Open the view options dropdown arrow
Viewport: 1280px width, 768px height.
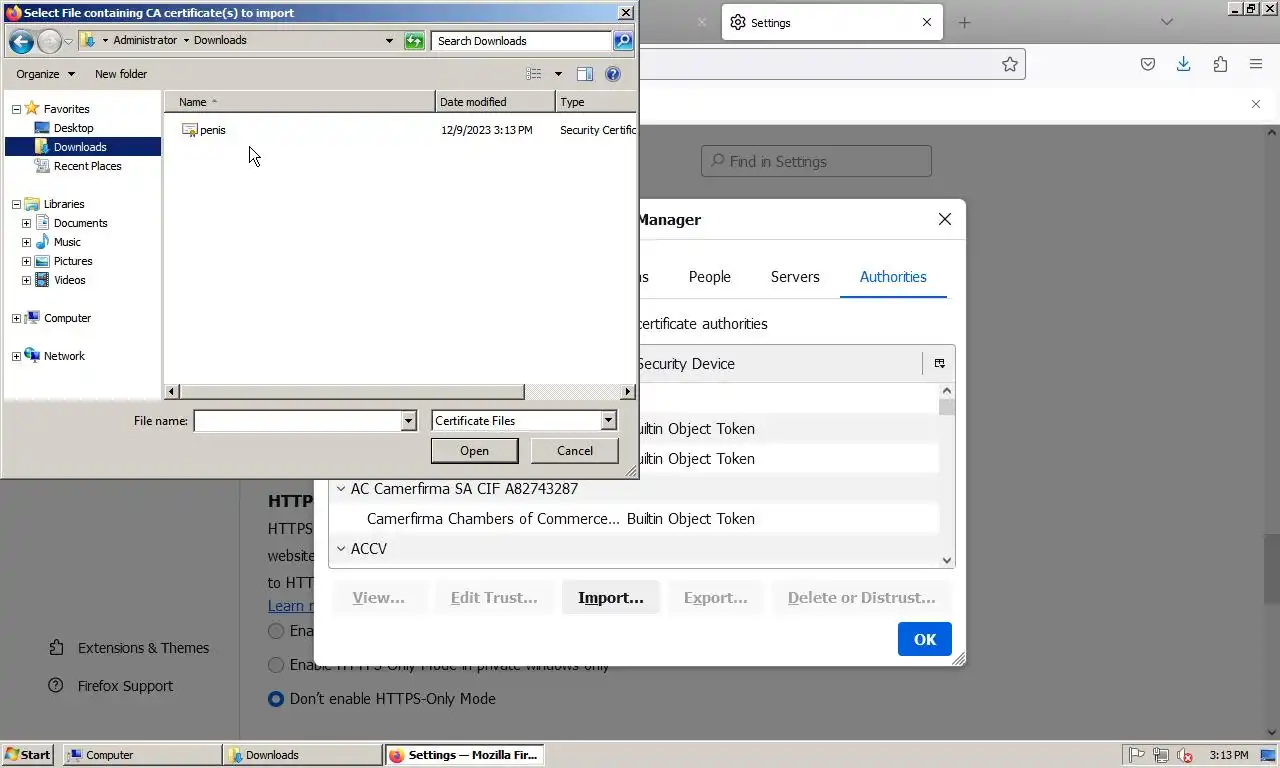coord(558,74)
